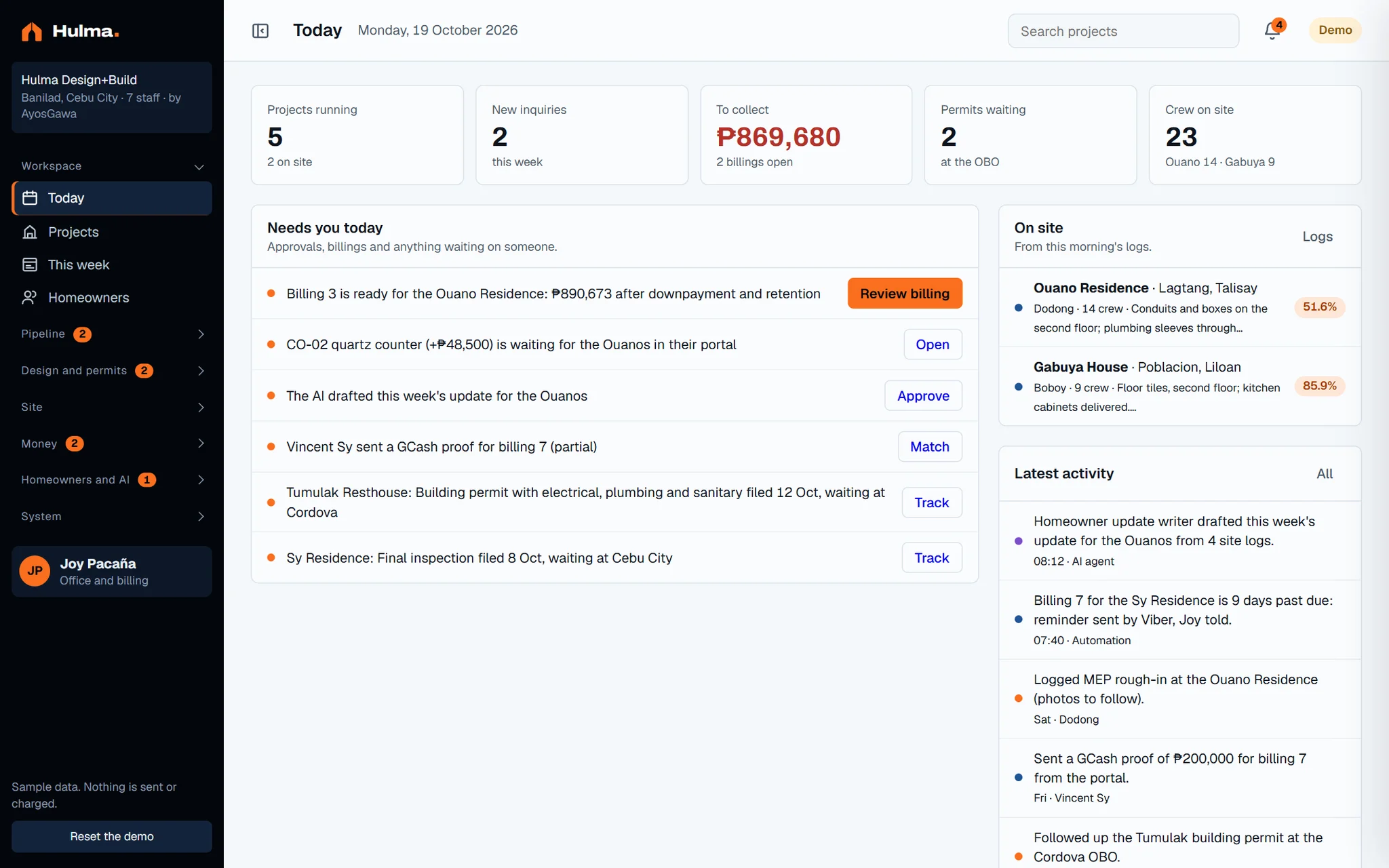Image resolution: width=1389 pixels, height=868 pixels.
Task: Click the Demo badge in header
Action: click(x=1335, y=31)
